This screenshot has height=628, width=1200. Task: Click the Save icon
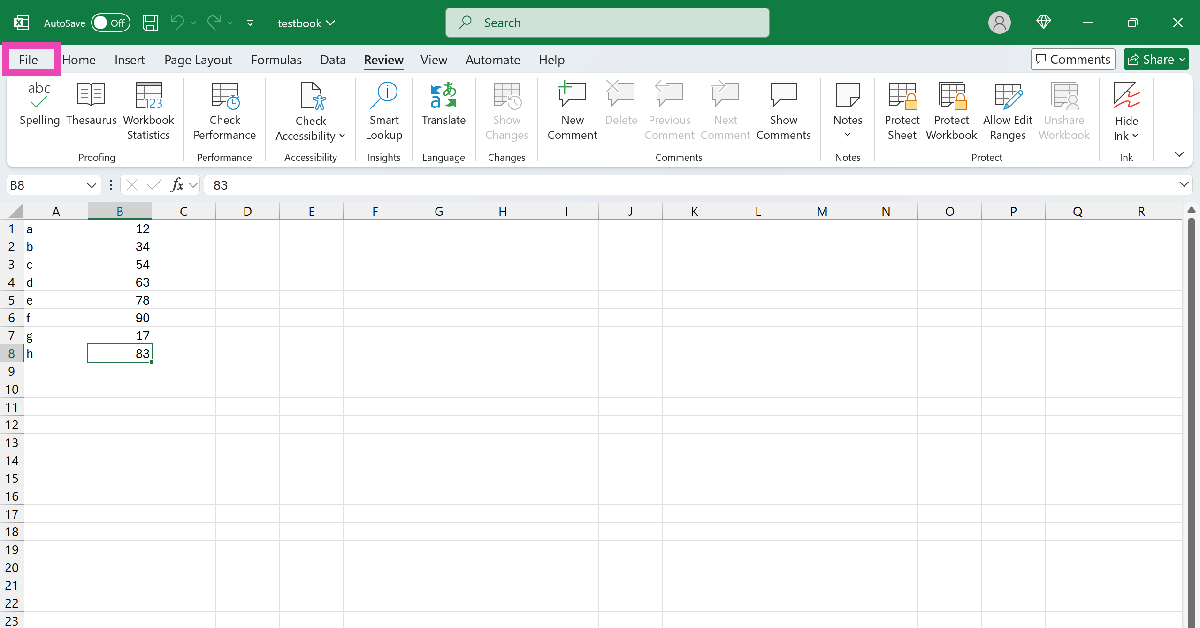[x=150, y=22]
